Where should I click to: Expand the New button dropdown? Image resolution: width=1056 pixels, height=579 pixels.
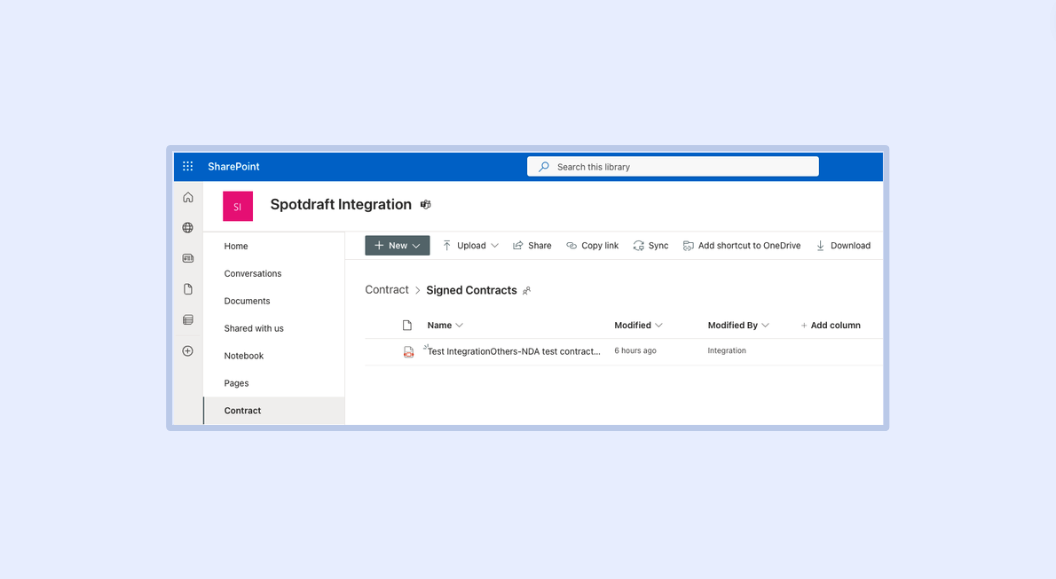414,245
